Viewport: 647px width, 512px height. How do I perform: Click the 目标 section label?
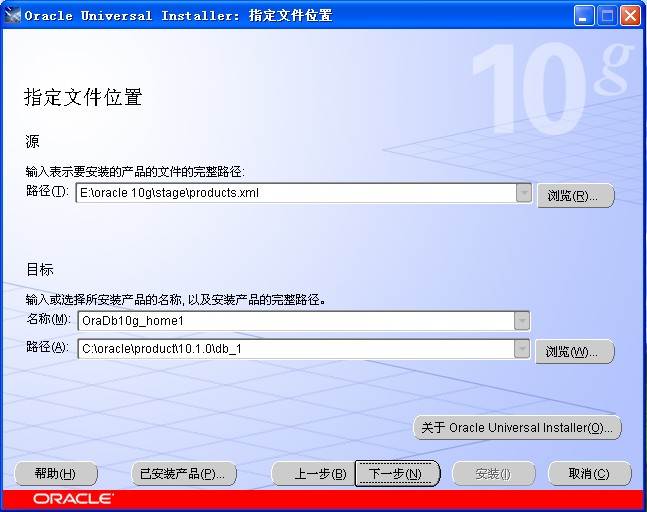[40, 269]
